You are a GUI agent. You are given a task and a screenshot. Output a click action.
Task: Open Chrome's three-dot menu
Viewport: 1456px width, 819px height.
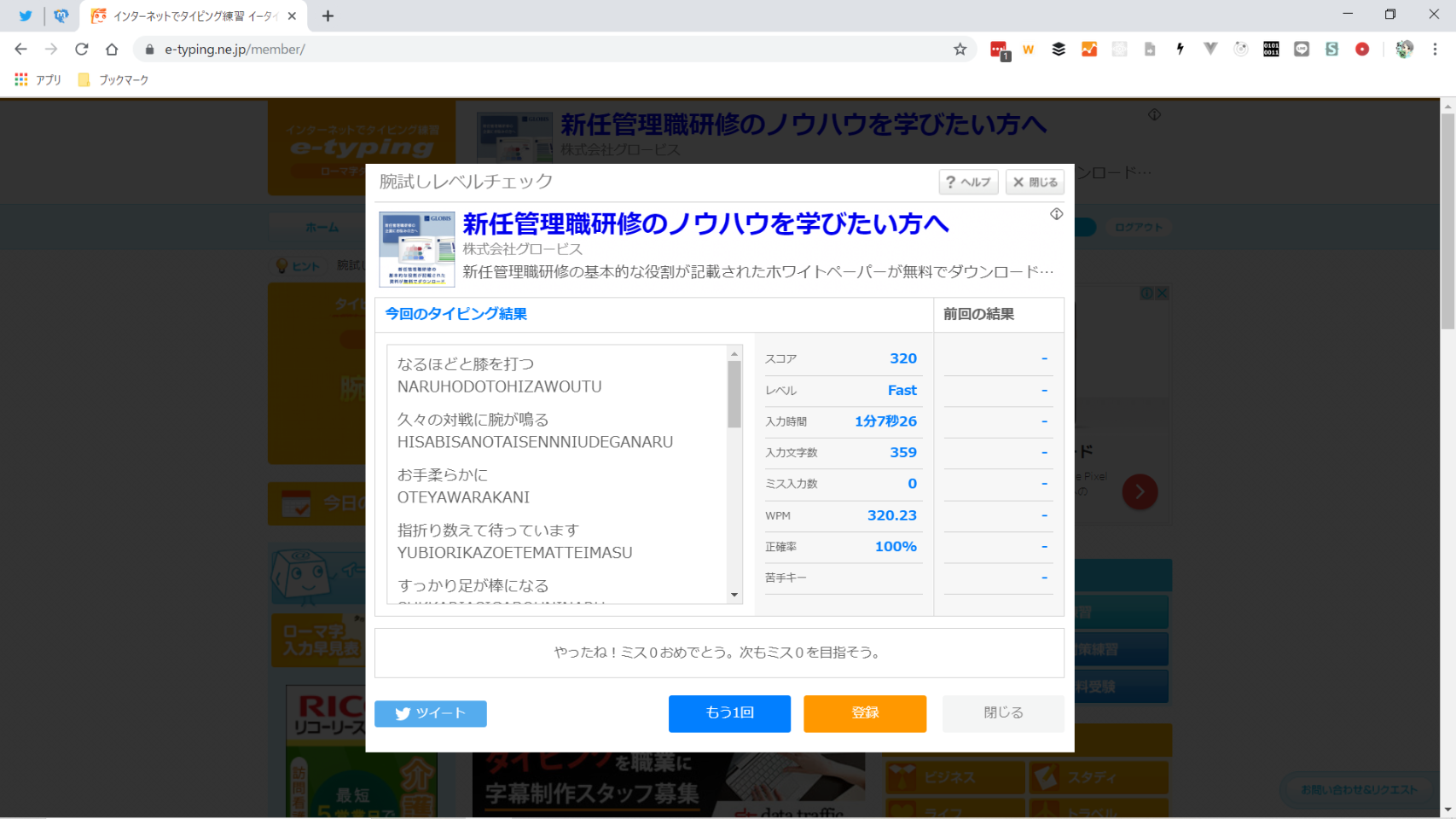tap(1435, 49)
